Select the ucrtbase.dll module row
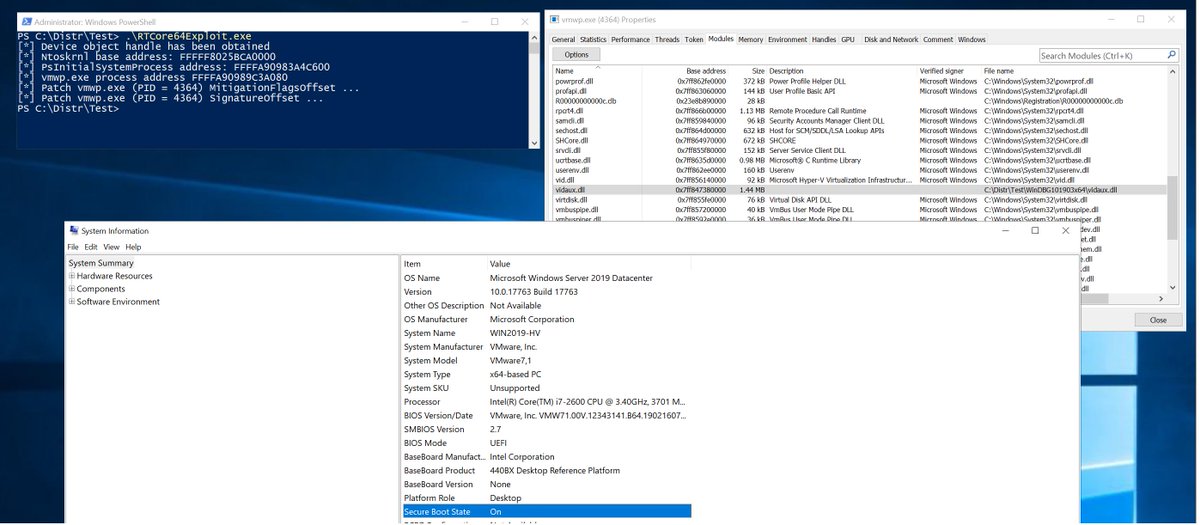The height and width of the screenshot is (525, 1200). point(859,160)
